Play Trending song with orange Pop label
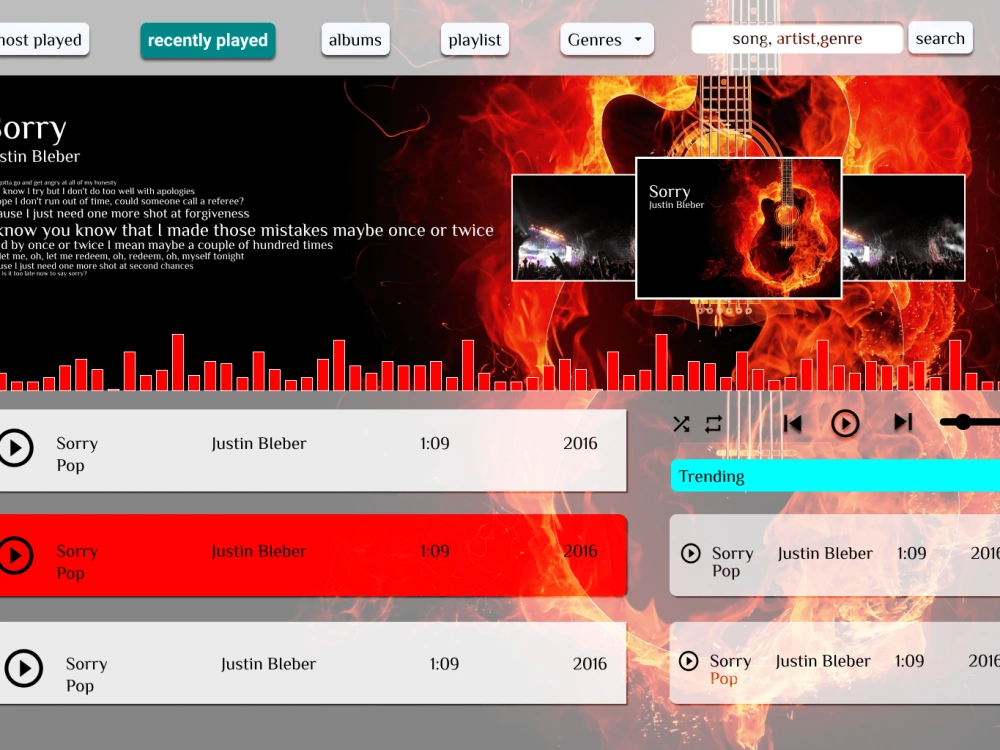The width and height of the screenshot is (1000, 750). (x=688, y=661)
